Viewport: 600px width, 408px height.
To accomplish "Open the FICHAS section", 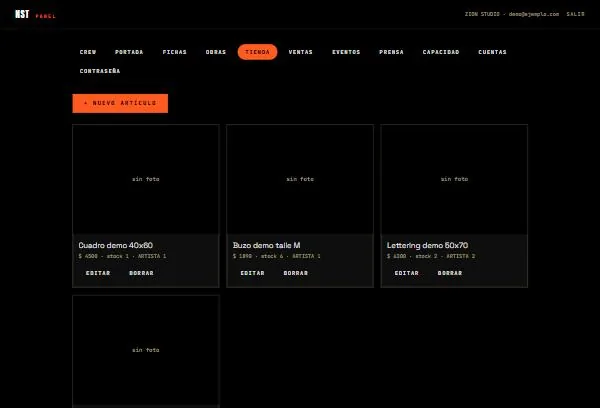I will (174, 52).
